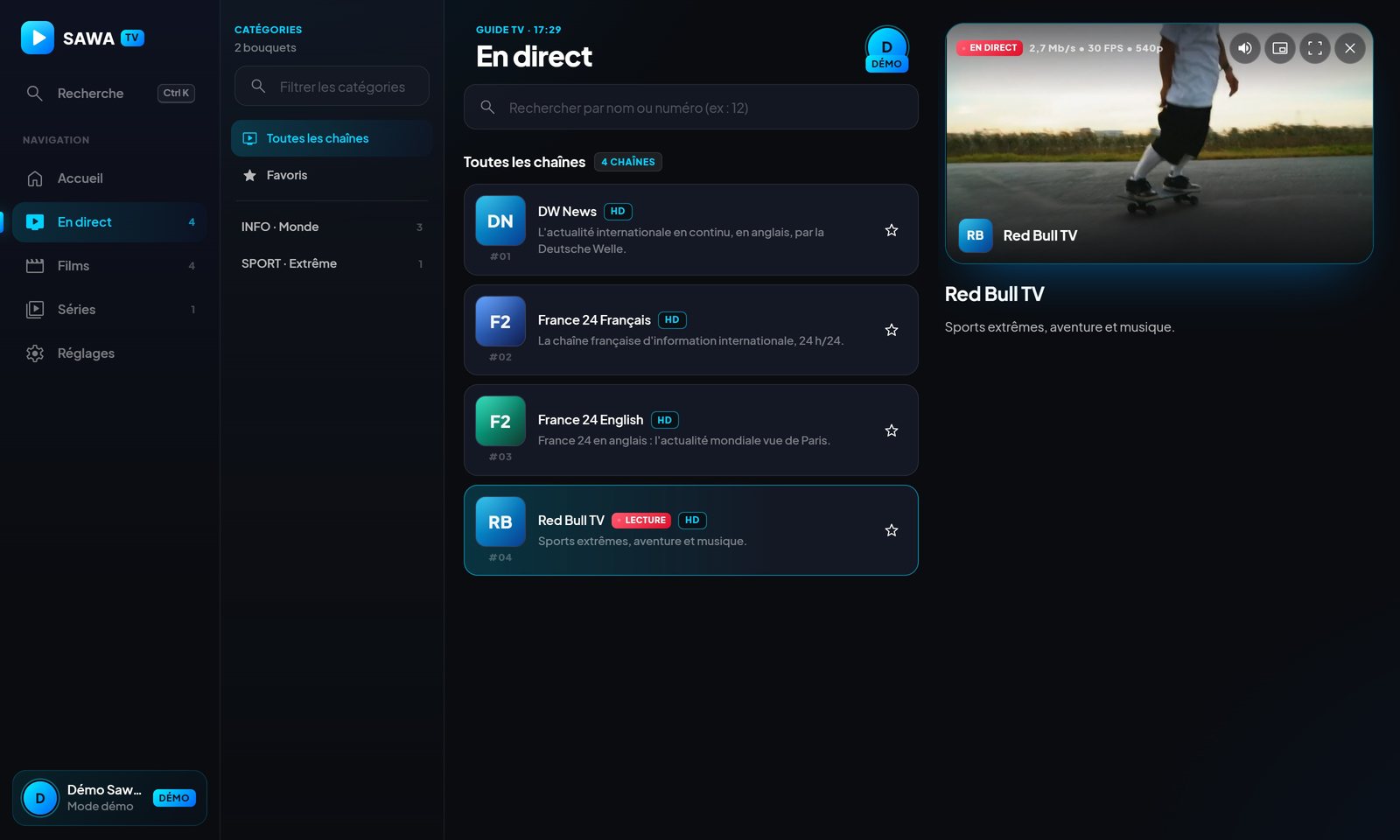This screenshot has width=1400, height=840.
Task: Select Toutes les chaînes category
Action: [x=332, y=138]
